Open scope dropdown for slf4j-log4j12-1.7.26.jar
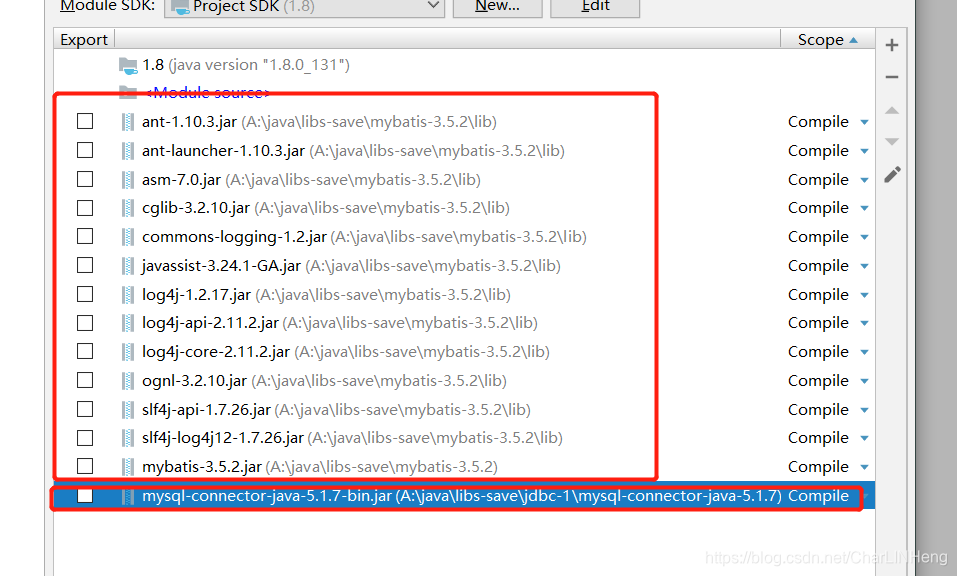 (864, 438)
